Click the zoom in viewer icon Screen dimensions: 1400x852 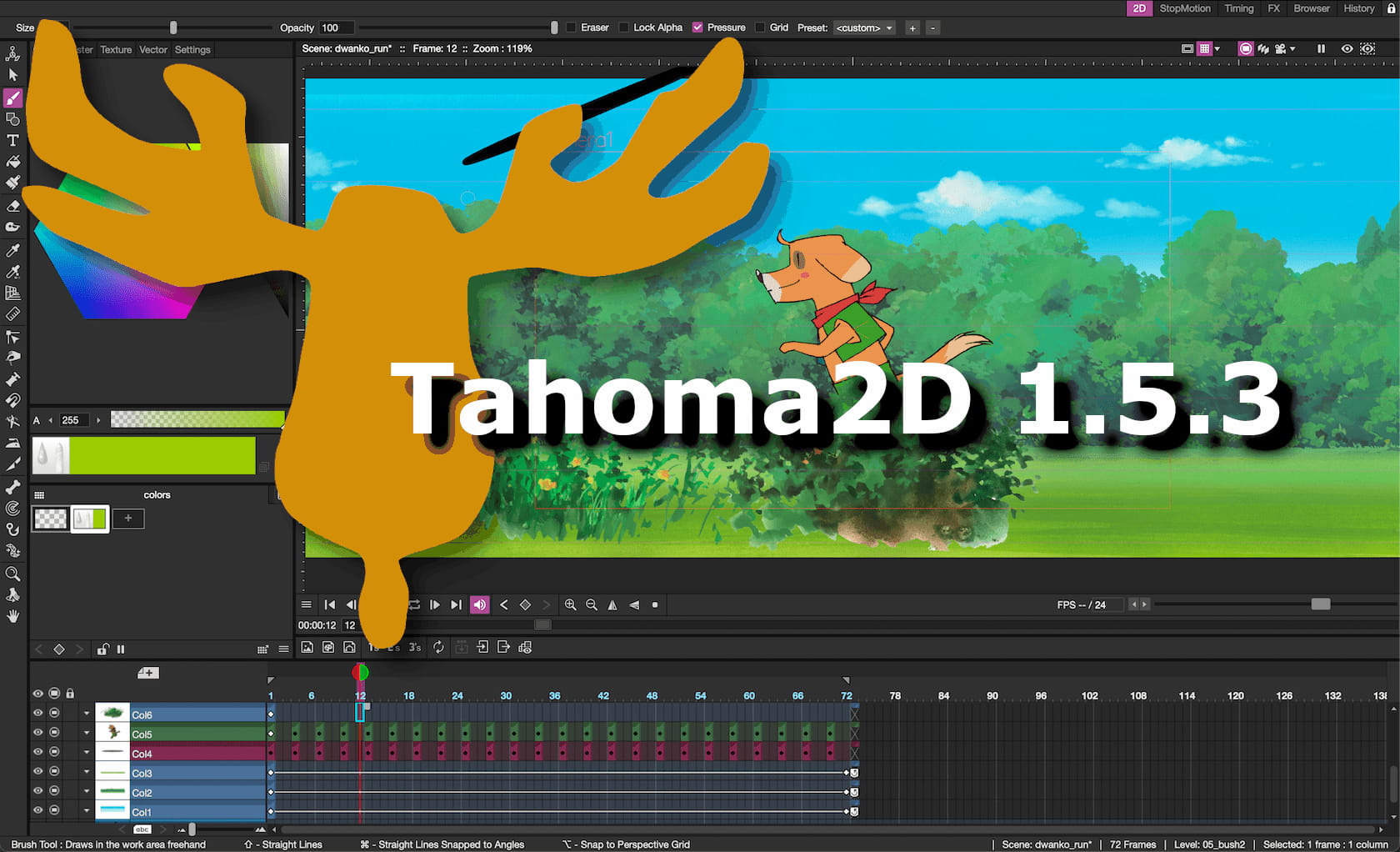click(570, 604)
